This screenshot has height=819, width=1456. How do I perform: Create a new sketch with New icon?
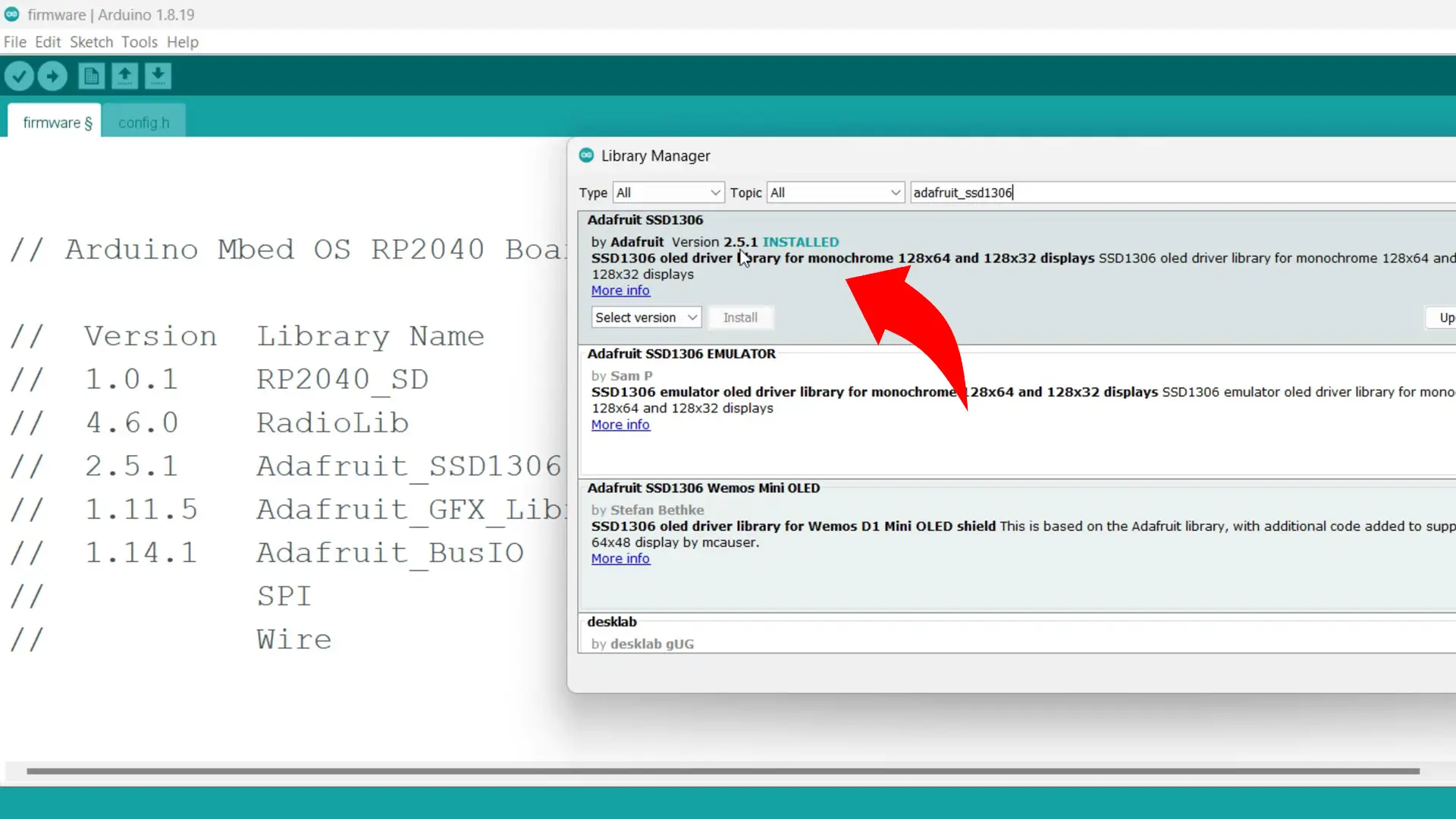pos(92,76)
